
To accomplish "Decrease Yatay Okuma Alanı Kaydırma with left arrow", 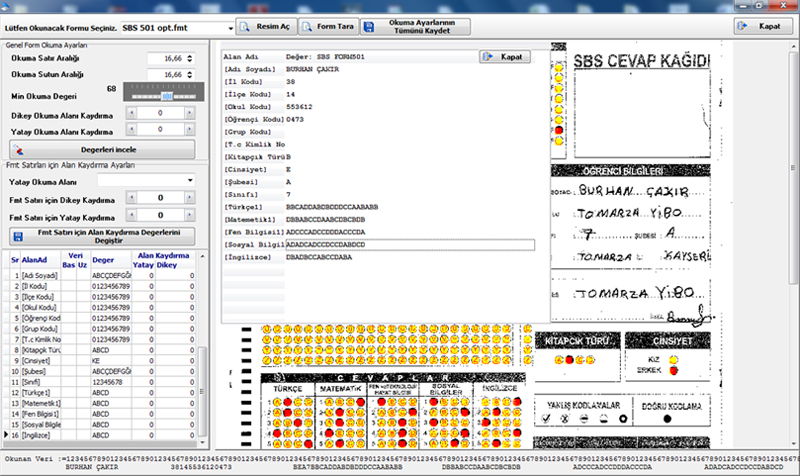I will tap(131, 129).
